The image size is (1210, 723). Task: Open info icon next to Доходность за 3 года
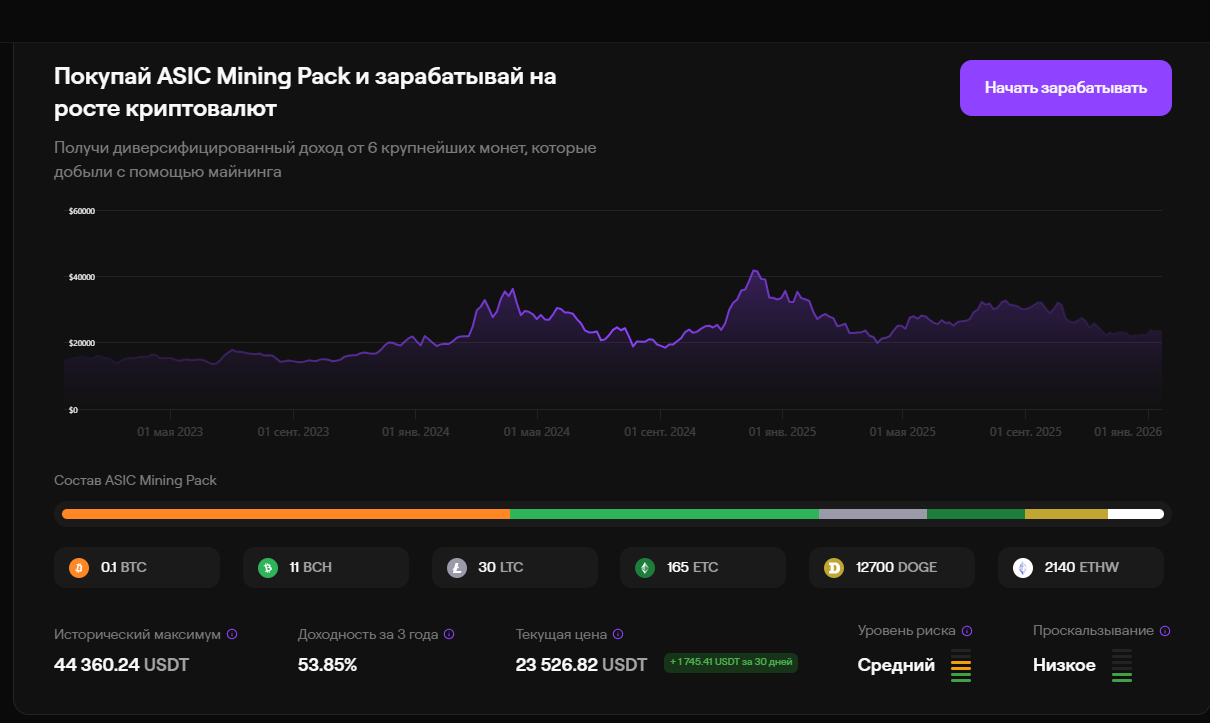click(449, 634)
